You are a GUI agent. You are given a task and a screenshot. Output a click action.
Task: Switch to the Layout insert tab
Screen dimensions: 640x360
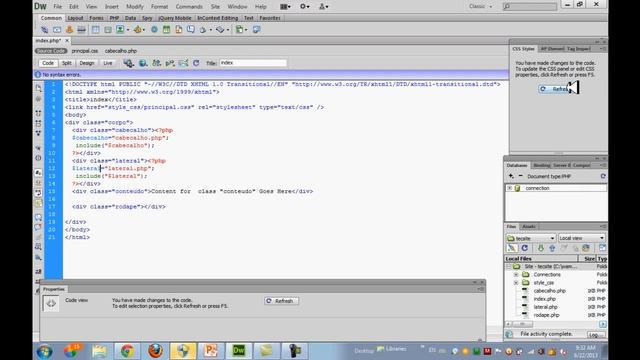point(75,18)
